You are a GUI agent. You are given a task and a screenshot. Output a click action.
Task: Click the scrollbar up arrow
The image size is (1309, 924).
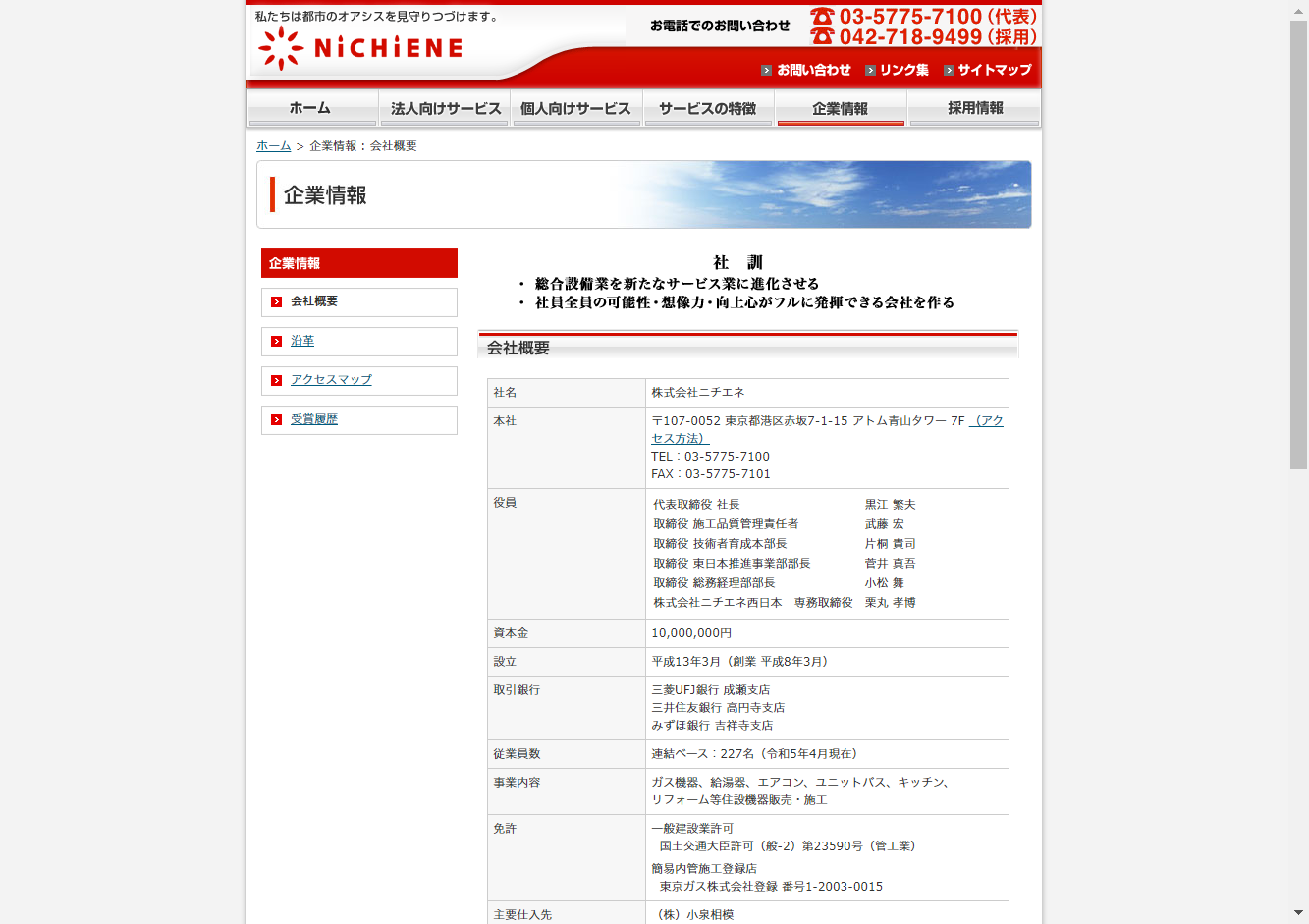tap(1298, 10)
